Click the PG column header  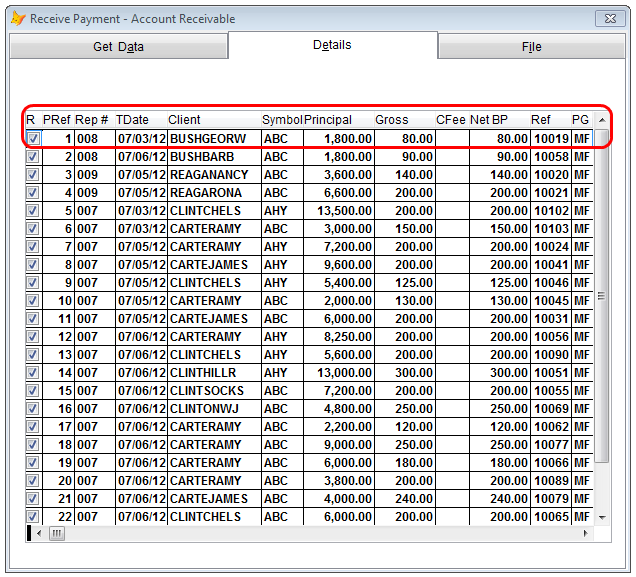[x=580, y=120]
